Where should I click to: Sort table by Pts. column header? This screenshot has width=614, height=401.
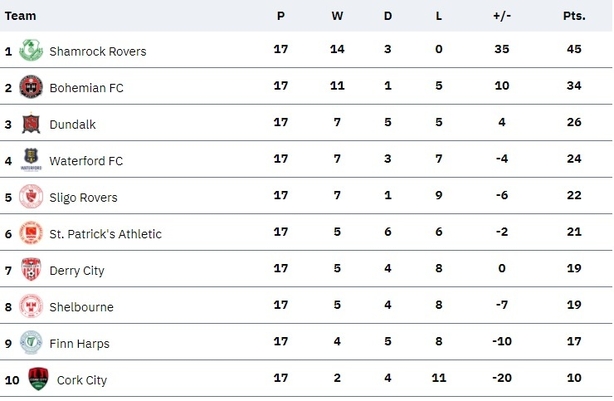tap(574, 16)
